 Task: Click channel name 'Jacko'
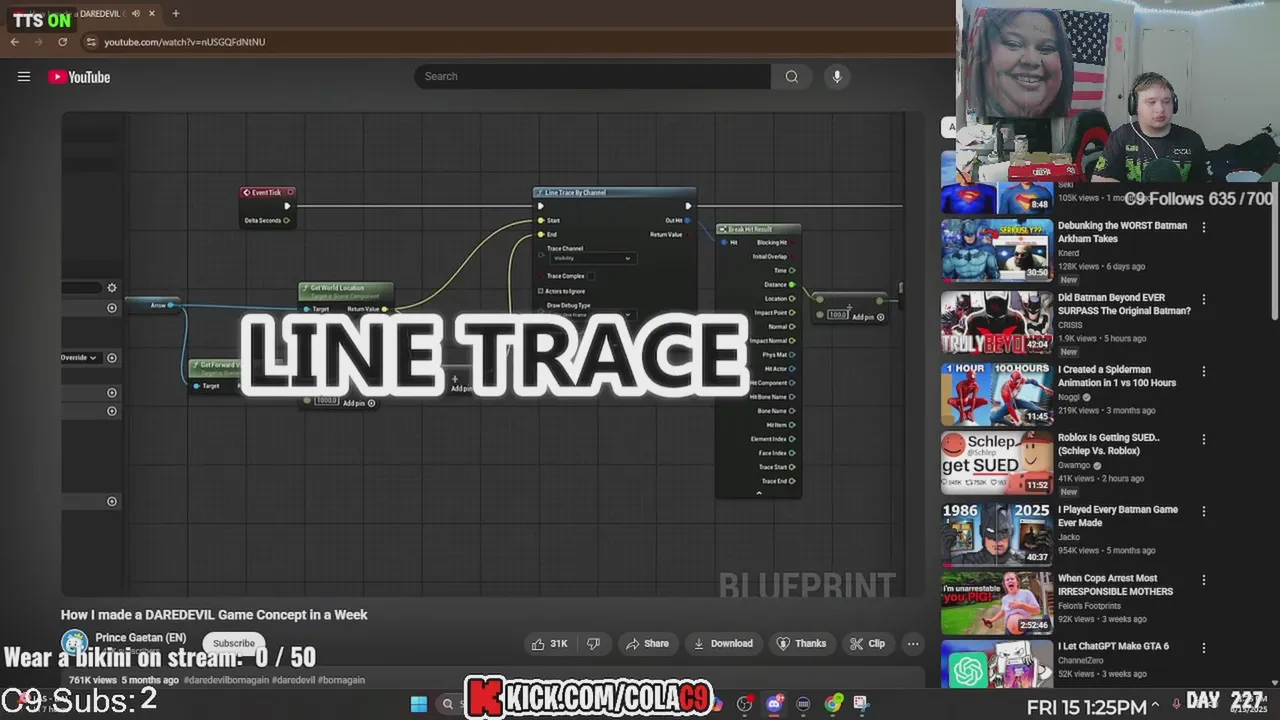click(1070, 537)
